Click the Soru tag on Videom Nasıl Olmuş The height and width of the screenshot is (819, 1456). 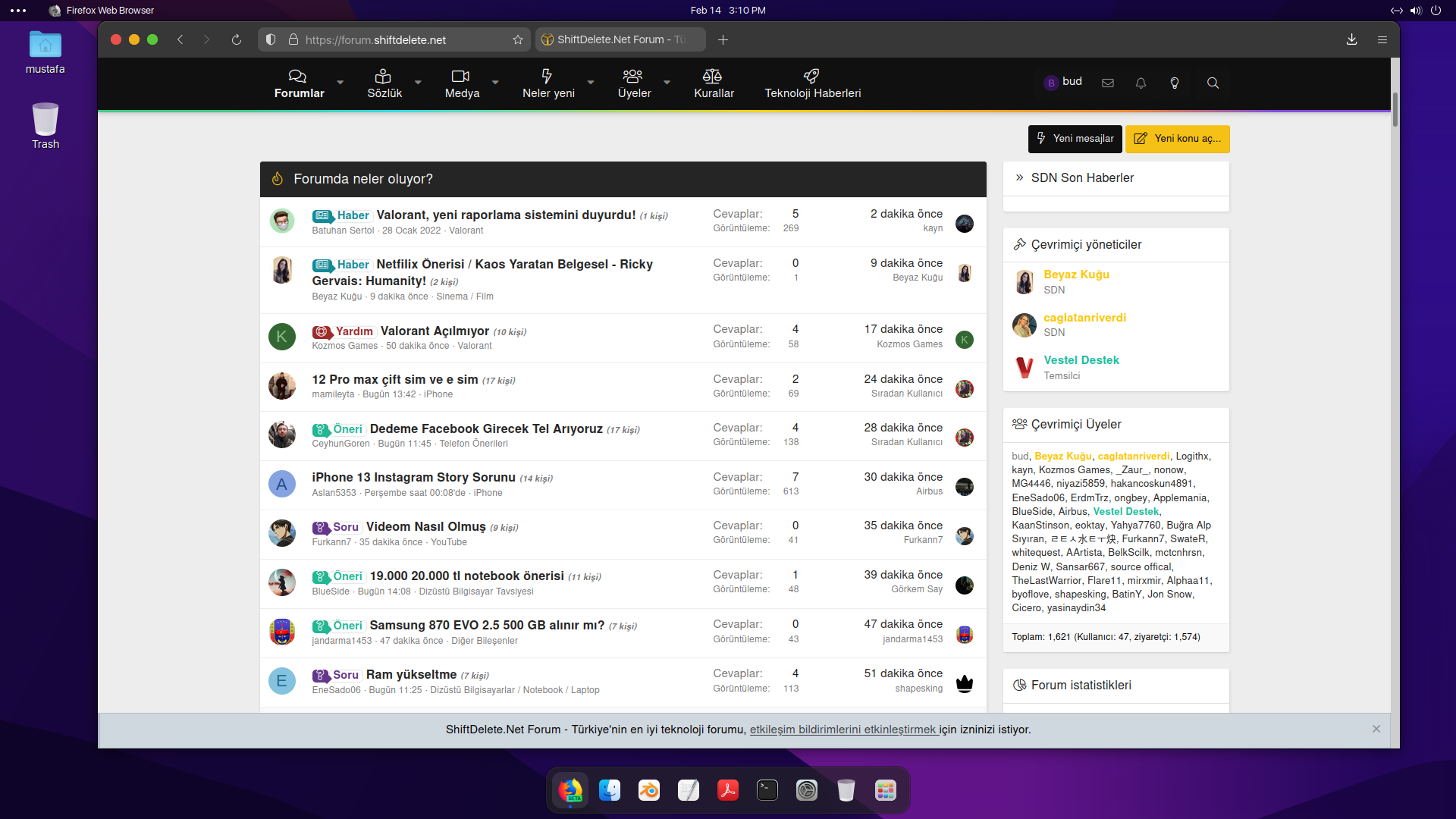(336, 527)
